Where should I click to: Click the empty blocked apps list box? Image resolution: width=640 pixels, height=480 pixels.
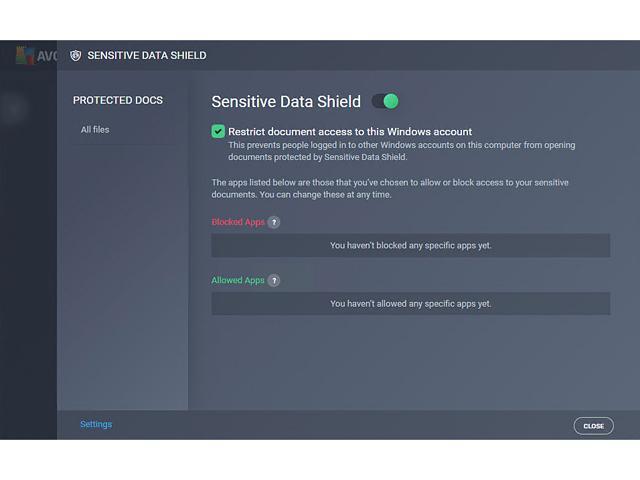tap(410, 245)
